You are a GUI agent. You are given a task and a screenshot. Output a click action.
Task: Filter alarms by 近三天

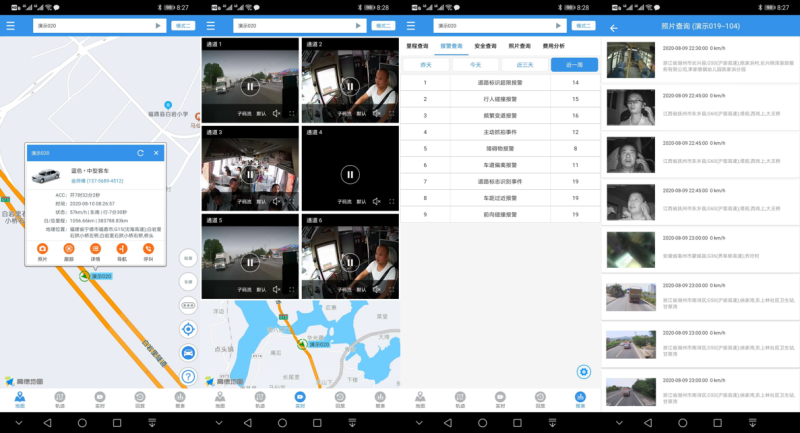tap(525, 65)
